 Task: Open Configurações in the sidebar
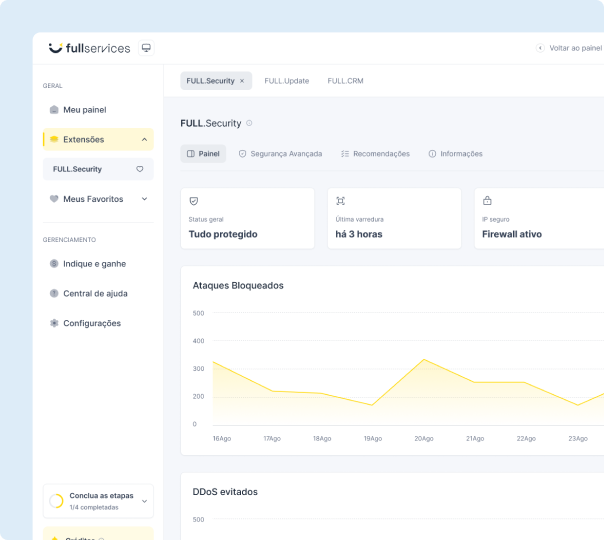pyautogui.click(x=91, y=324)
